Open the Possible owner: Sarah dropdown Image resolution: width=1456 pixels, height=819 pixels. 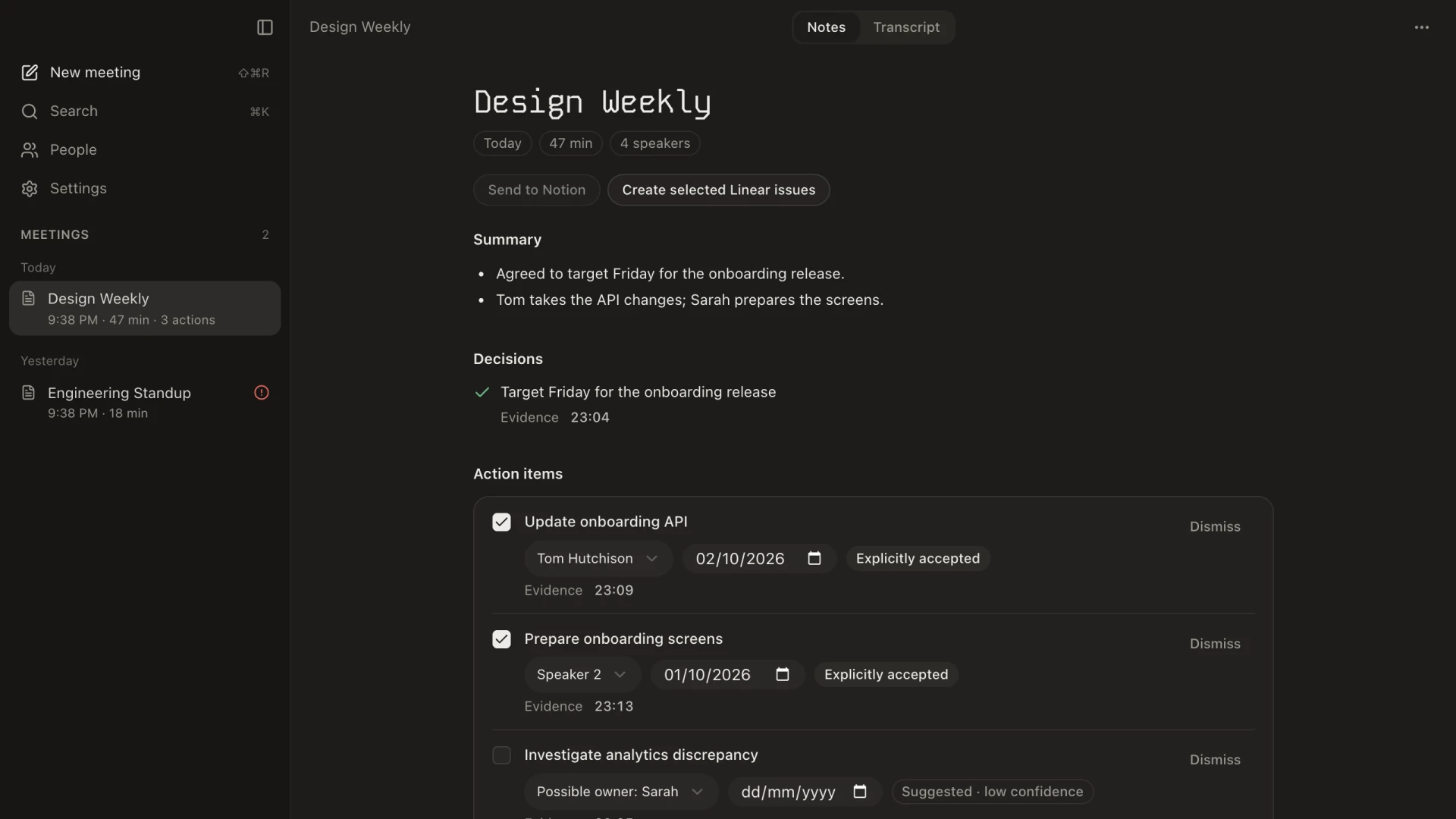coord(620,791)
